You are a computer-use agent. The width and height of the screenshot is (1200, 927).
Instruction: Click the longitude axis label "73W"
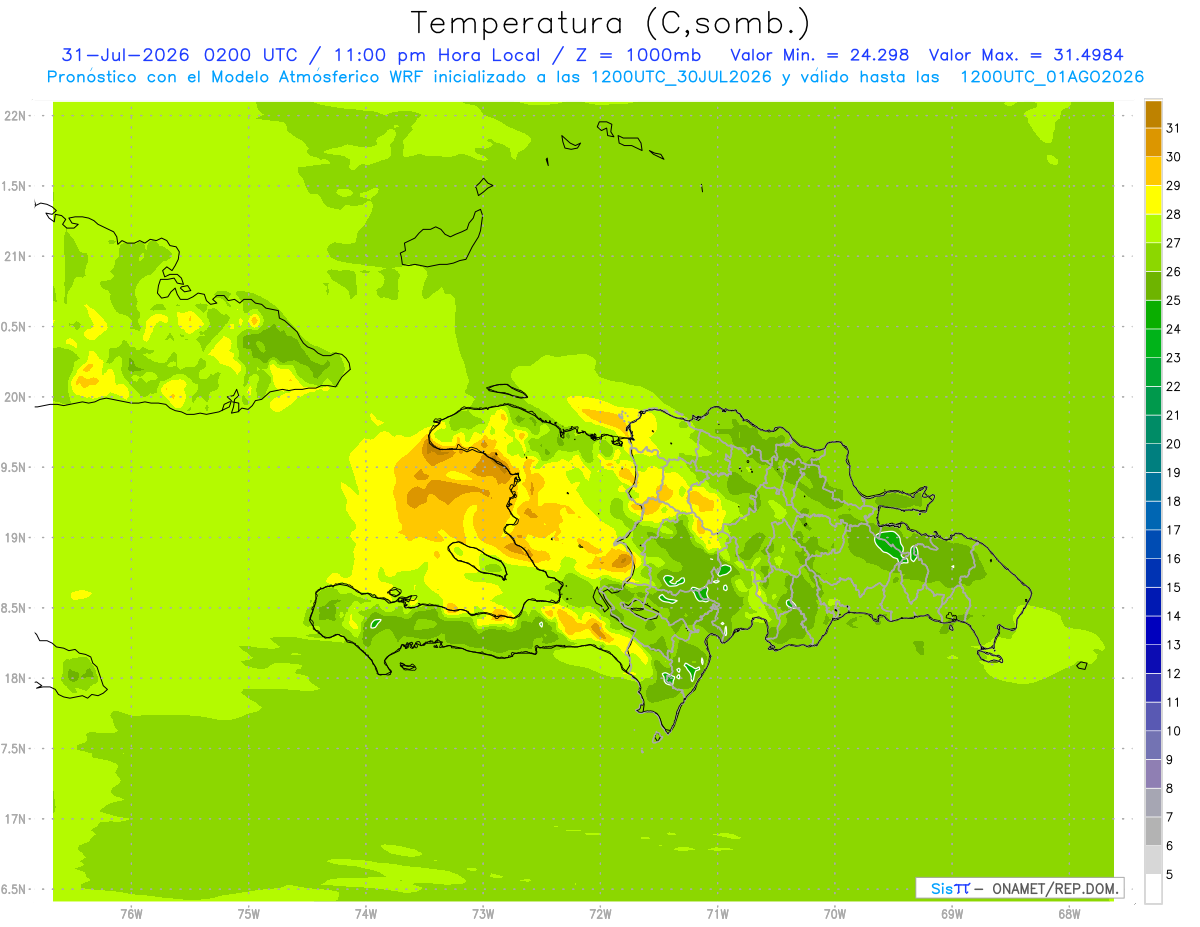(x=483, y=914)
